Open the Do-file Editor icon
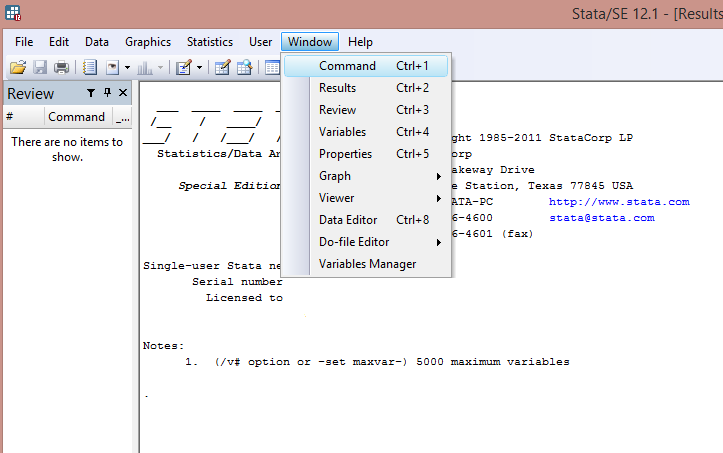This screenshot has height=453, width=723. tap(184, 67)
